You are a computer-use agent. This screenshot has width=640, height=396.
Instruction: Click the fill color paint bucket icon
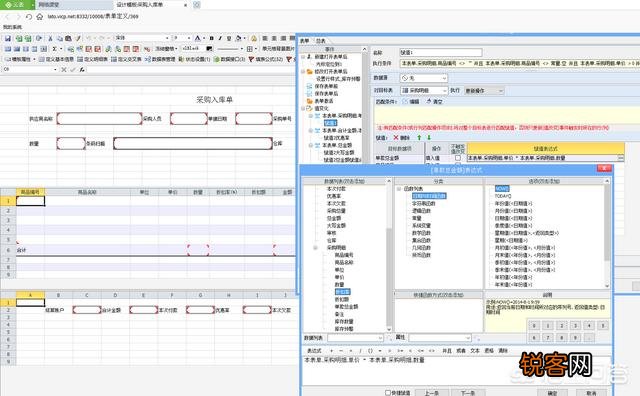239,38
